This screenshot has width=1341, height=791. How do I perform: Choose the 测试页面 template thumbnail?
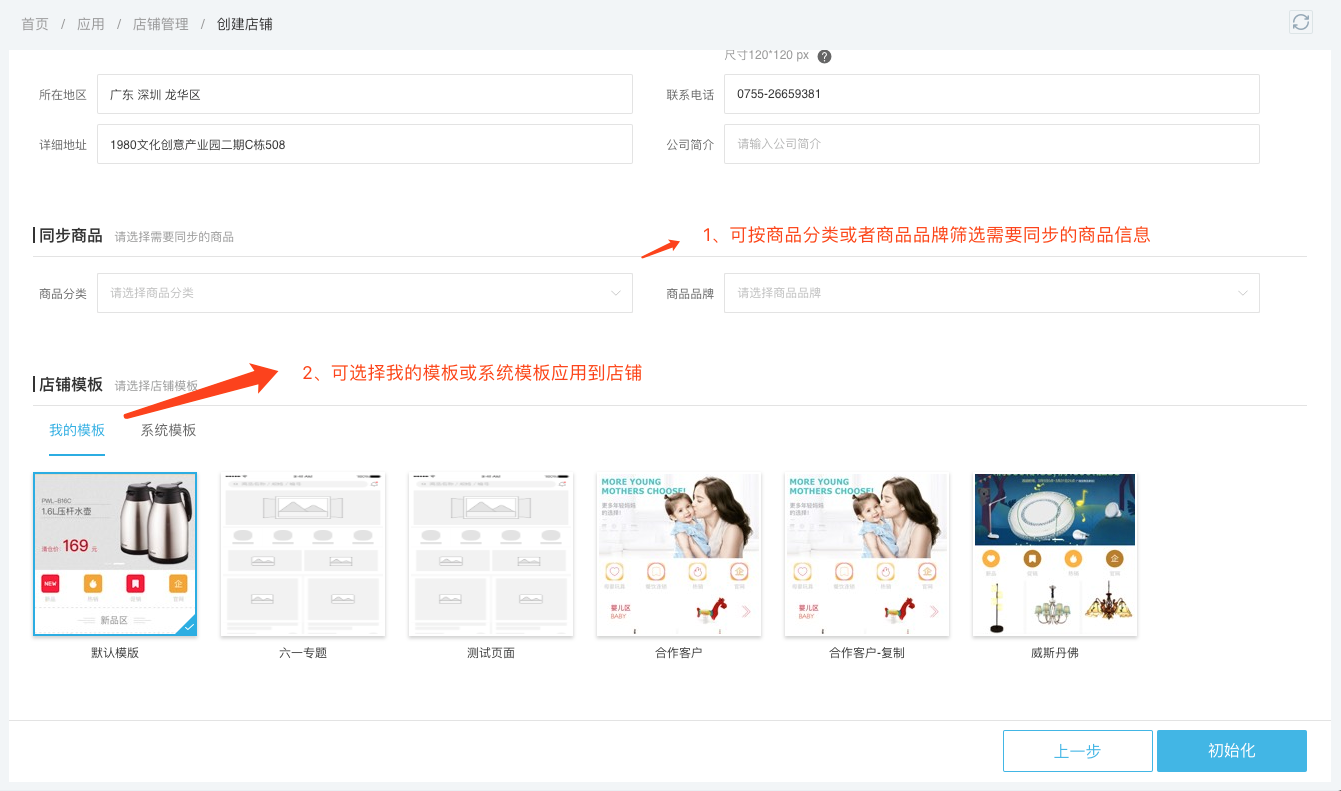pos(491,554)
